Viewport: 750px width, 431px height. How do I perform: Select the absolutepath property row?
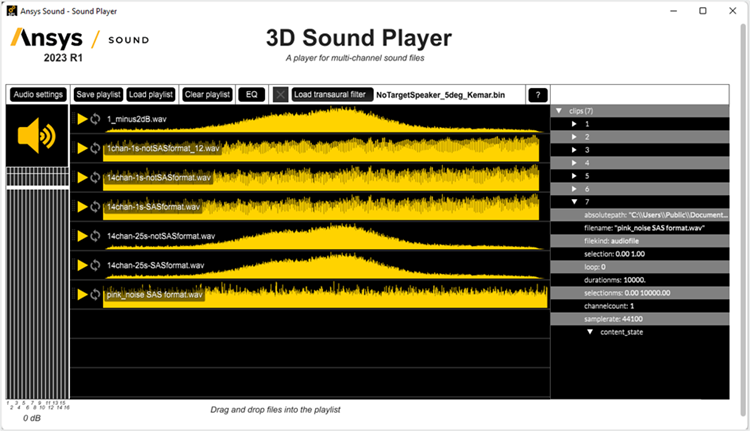pos(640,215)
